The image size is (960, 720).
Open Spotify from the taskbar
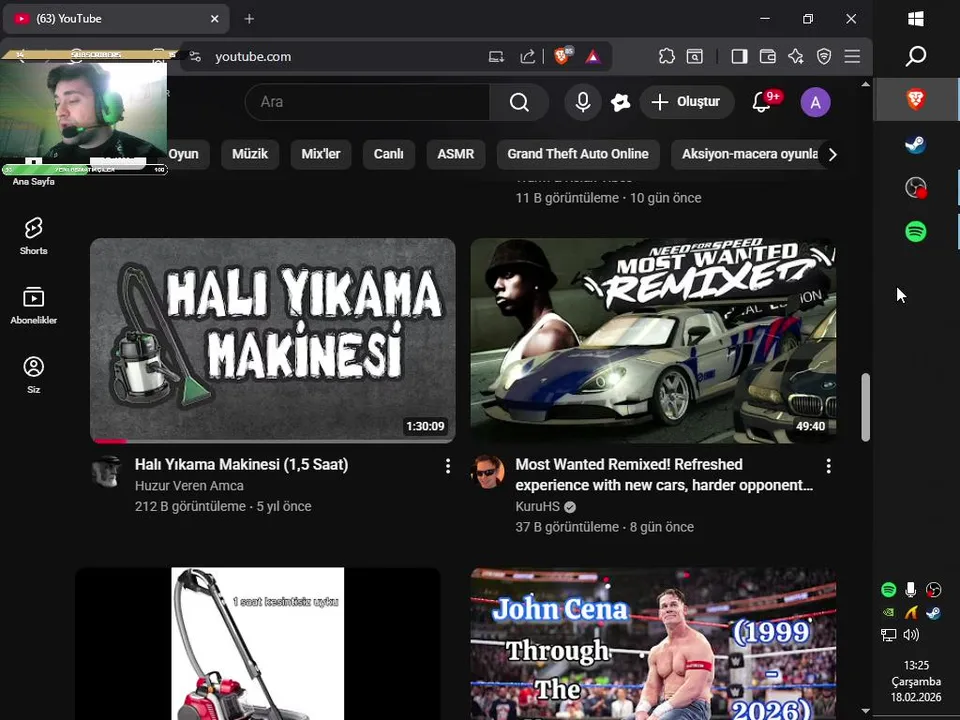(915, 231)
